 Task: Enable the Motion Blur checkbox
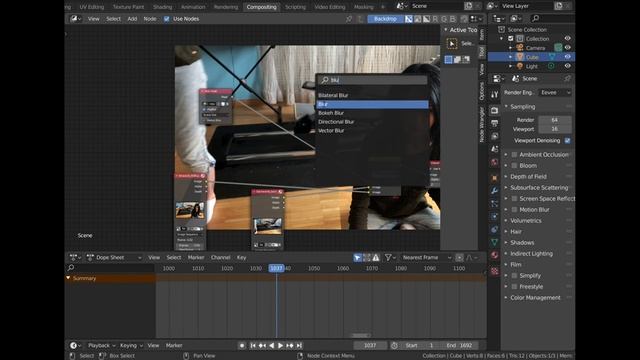pyautogui.click(x=514, y=210)
